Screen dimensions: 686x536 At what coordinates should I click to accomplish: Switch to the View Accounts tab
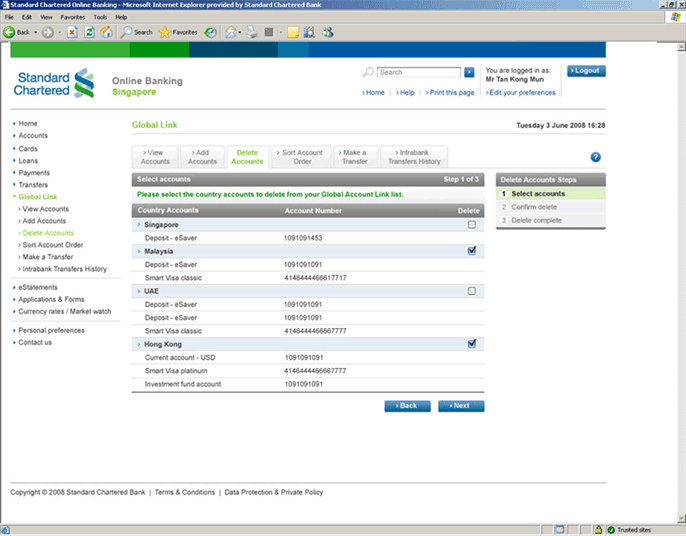click(155, 157)
